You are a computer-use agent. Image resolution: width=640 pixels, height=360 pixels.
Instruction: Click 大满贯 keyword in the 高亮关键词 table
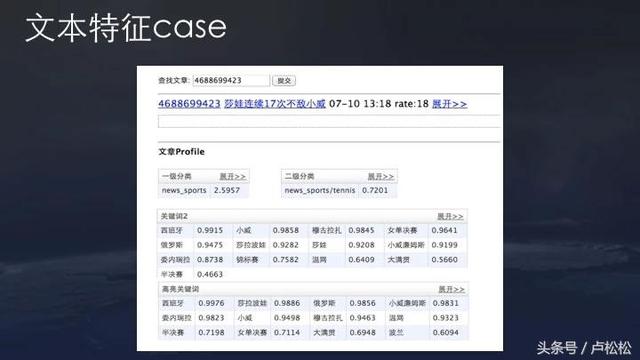pyautogui.click(x=324, y=333)
